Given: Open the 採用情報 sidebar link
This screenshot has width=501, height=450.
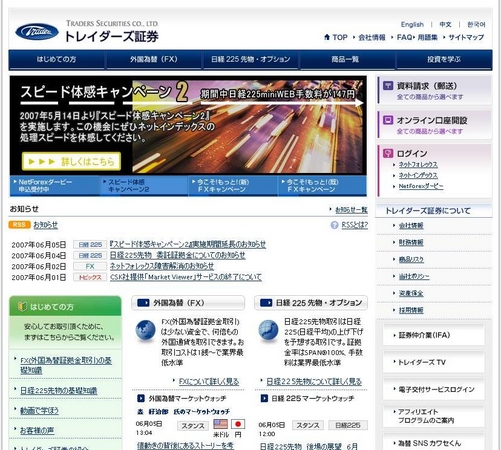Looking at the screenshot, I should pyautogui.click(x=411, y=310).
